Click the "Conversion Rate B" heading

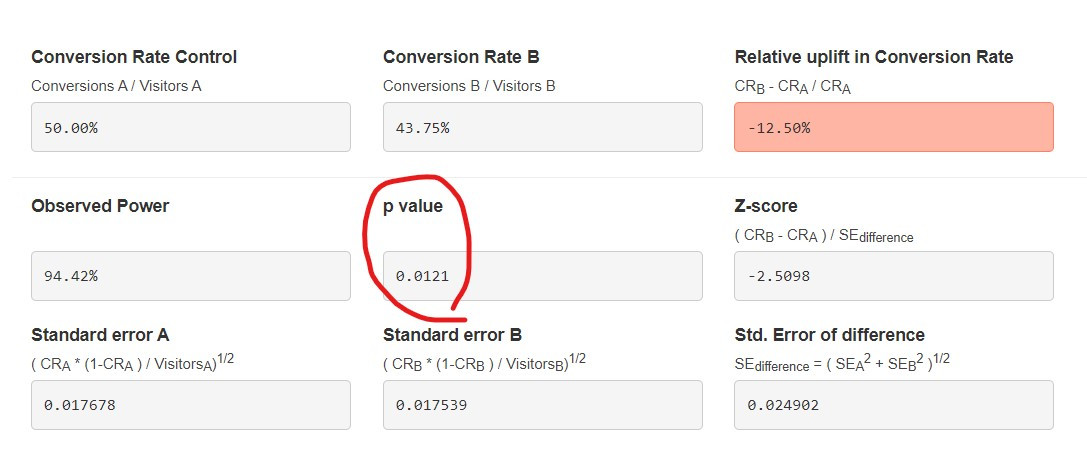coord(461,57)
